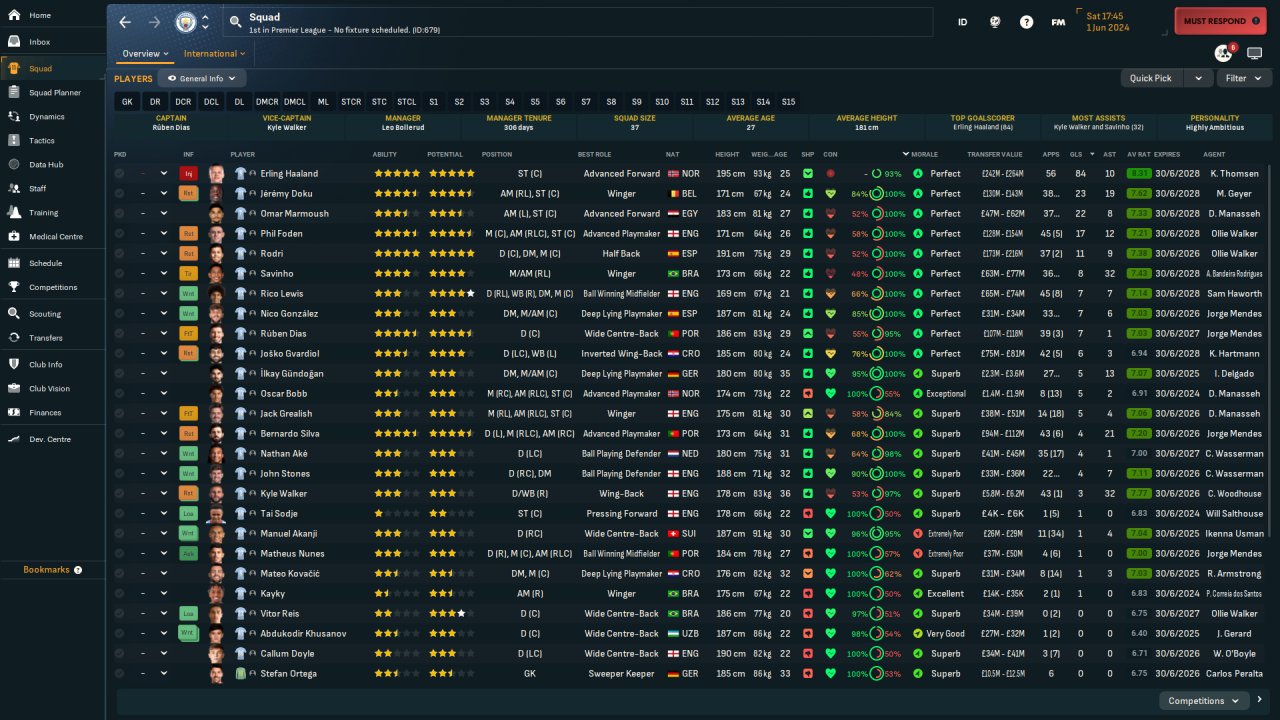
Task: Click Erling Haaland's face thumbnail
Action: pos(217,173)
